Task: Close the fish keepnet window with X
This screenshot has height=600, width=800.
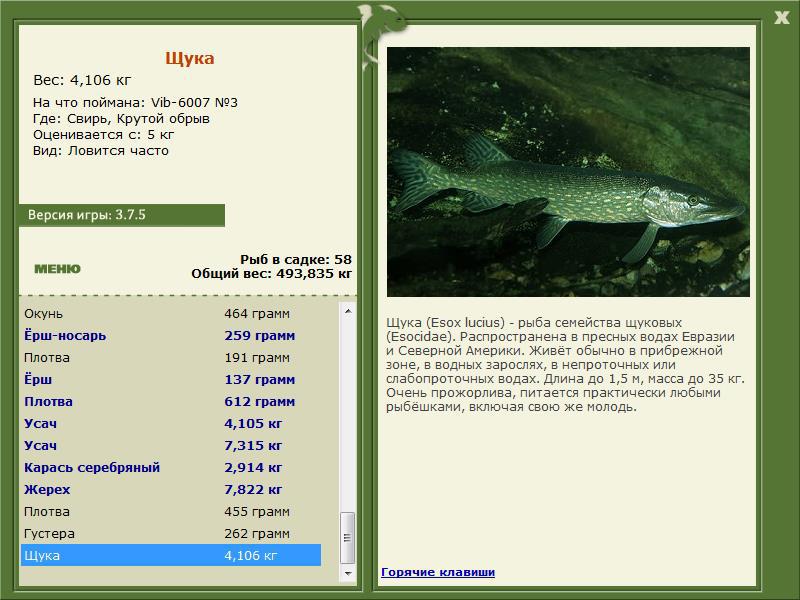Action: tap(781, 18)
